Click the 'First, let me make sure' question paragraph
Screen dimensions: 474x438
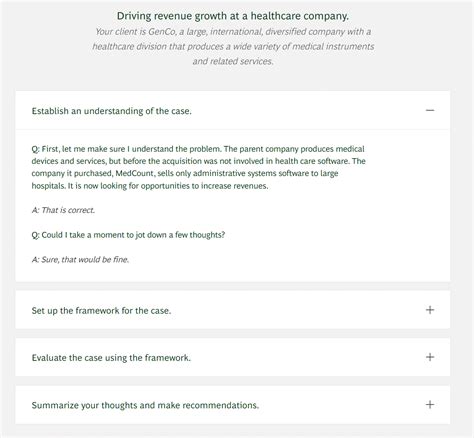pyautogui.click(x=199, y=167)
